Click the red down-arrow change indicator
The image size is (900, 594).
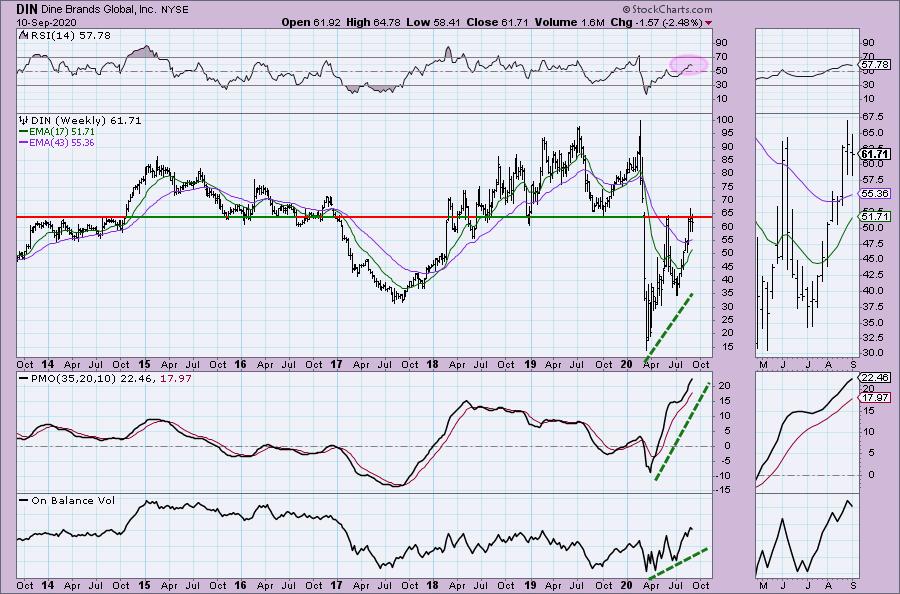click(709, 23)
